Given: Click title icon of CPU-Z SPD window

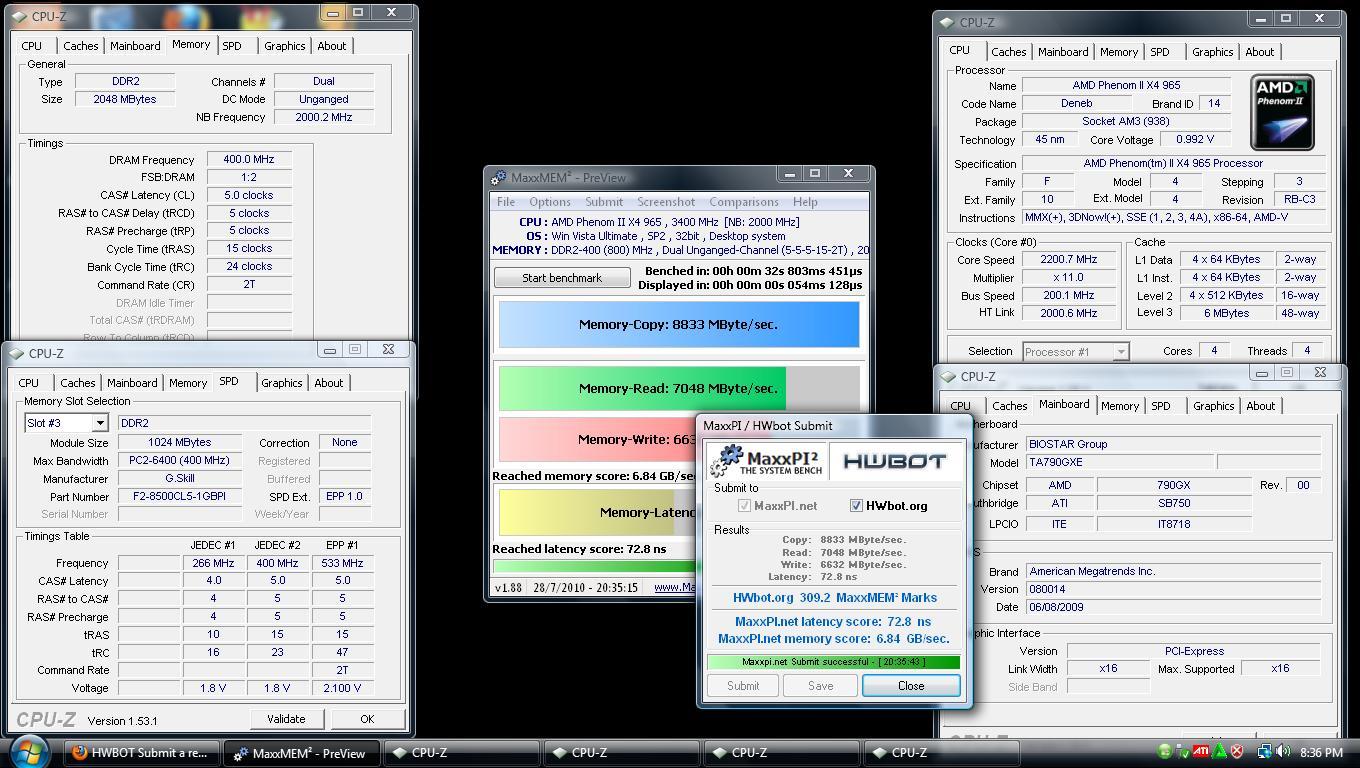Looking at the screenshot, I should click(x=17, y=353).
